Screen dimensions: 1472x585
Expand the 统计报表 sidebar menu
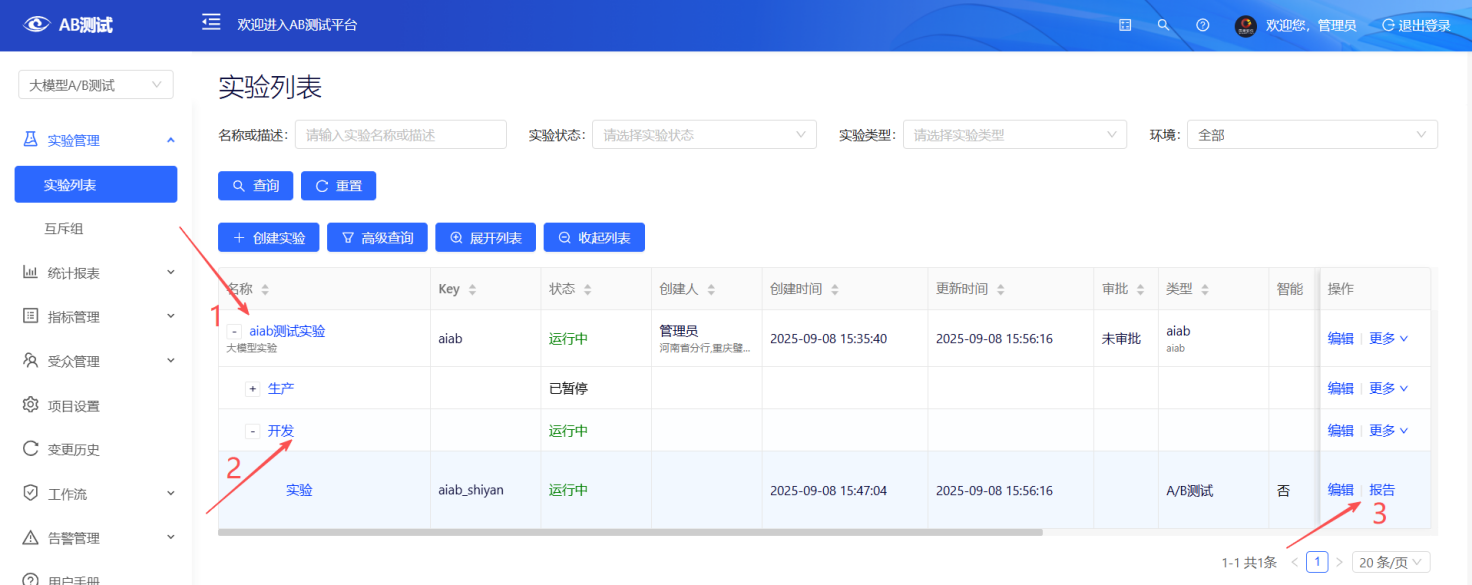99,273
